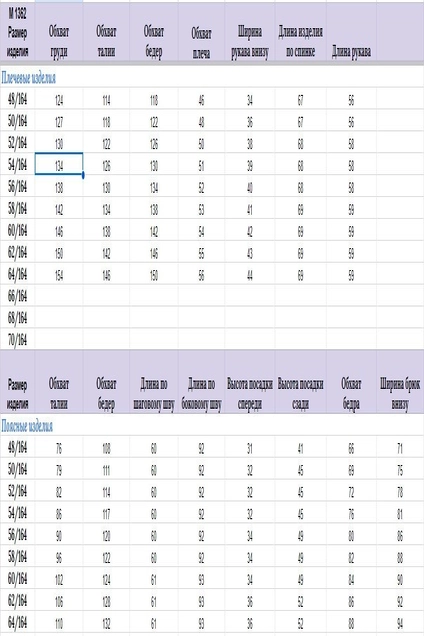Viewport: 424px width, 636px height.
Task: Select the 'Длина изделия по спинке' header
Action: [300, 41]
